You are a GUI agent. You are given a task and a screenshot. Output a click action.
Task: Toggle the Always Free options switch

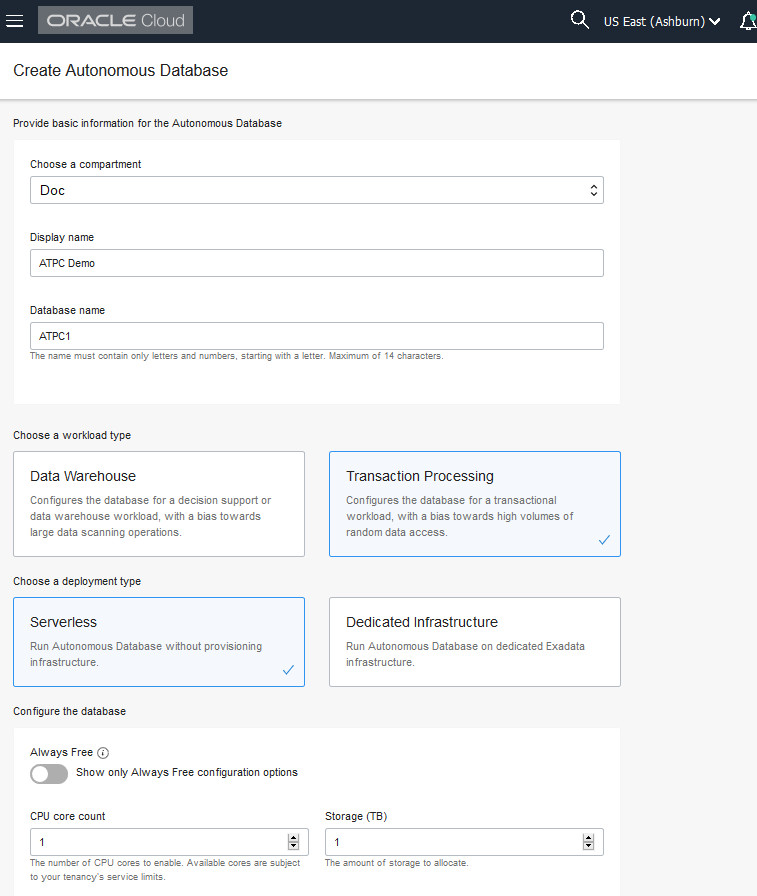tap(49, 774)
